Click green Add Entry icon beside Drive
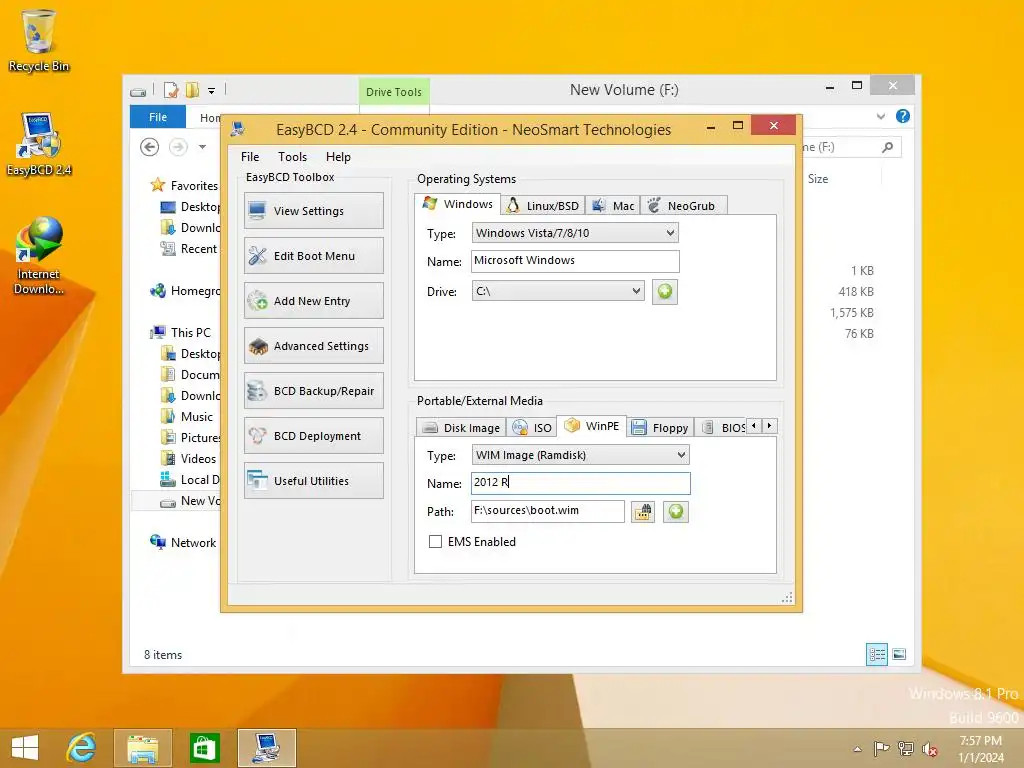Screen dimensions: 1024x768 click(x=665, y=291)
